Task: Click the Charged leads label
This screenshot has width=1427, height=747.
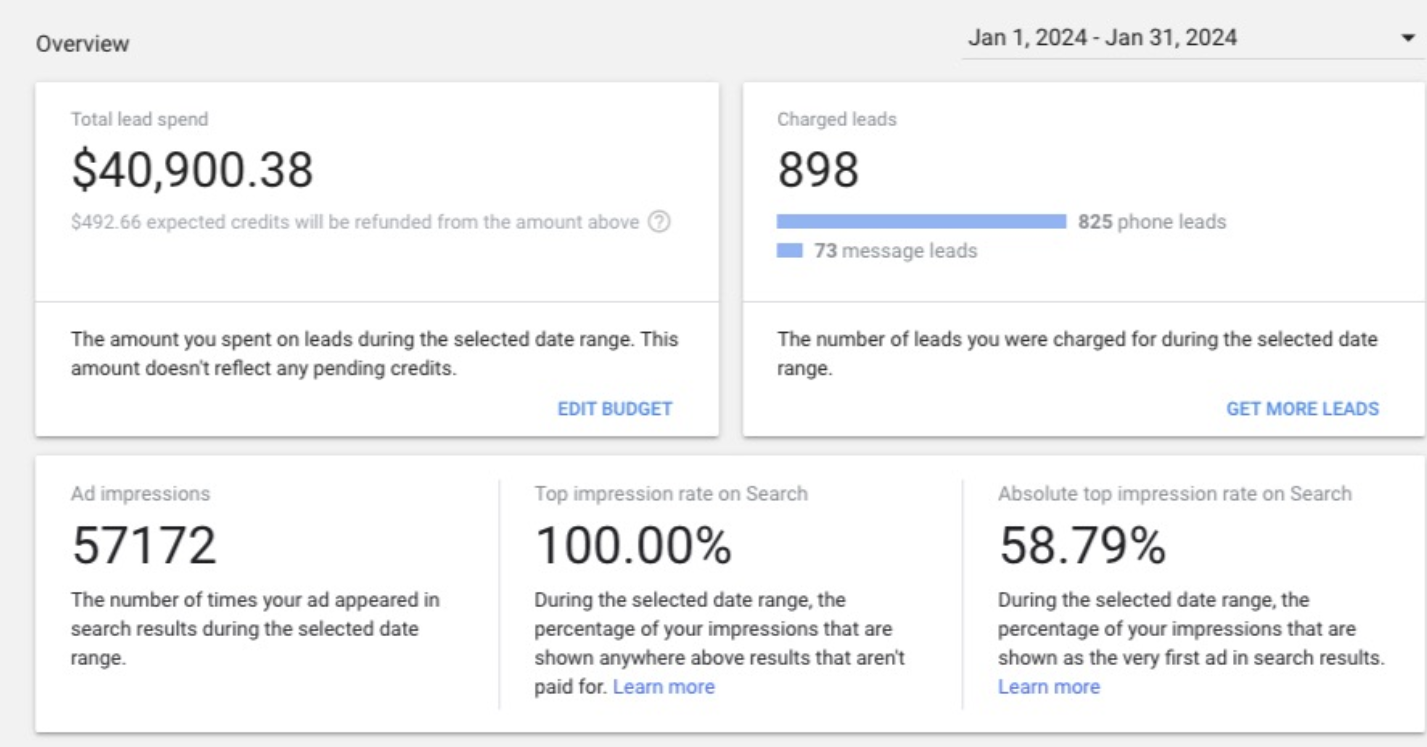Action: tap(837, 119)
